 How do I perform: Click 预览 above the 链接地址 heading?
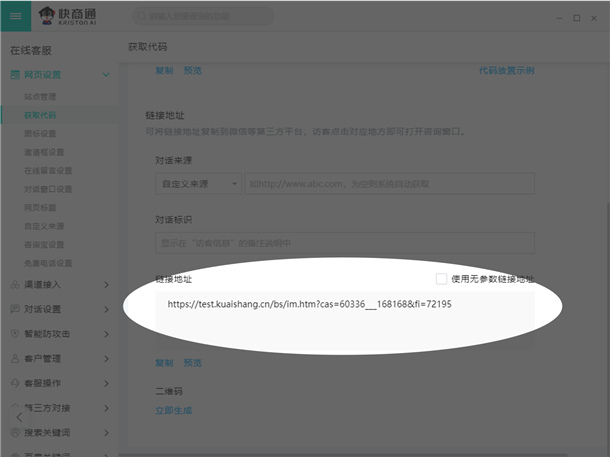(x=193, y=70)
